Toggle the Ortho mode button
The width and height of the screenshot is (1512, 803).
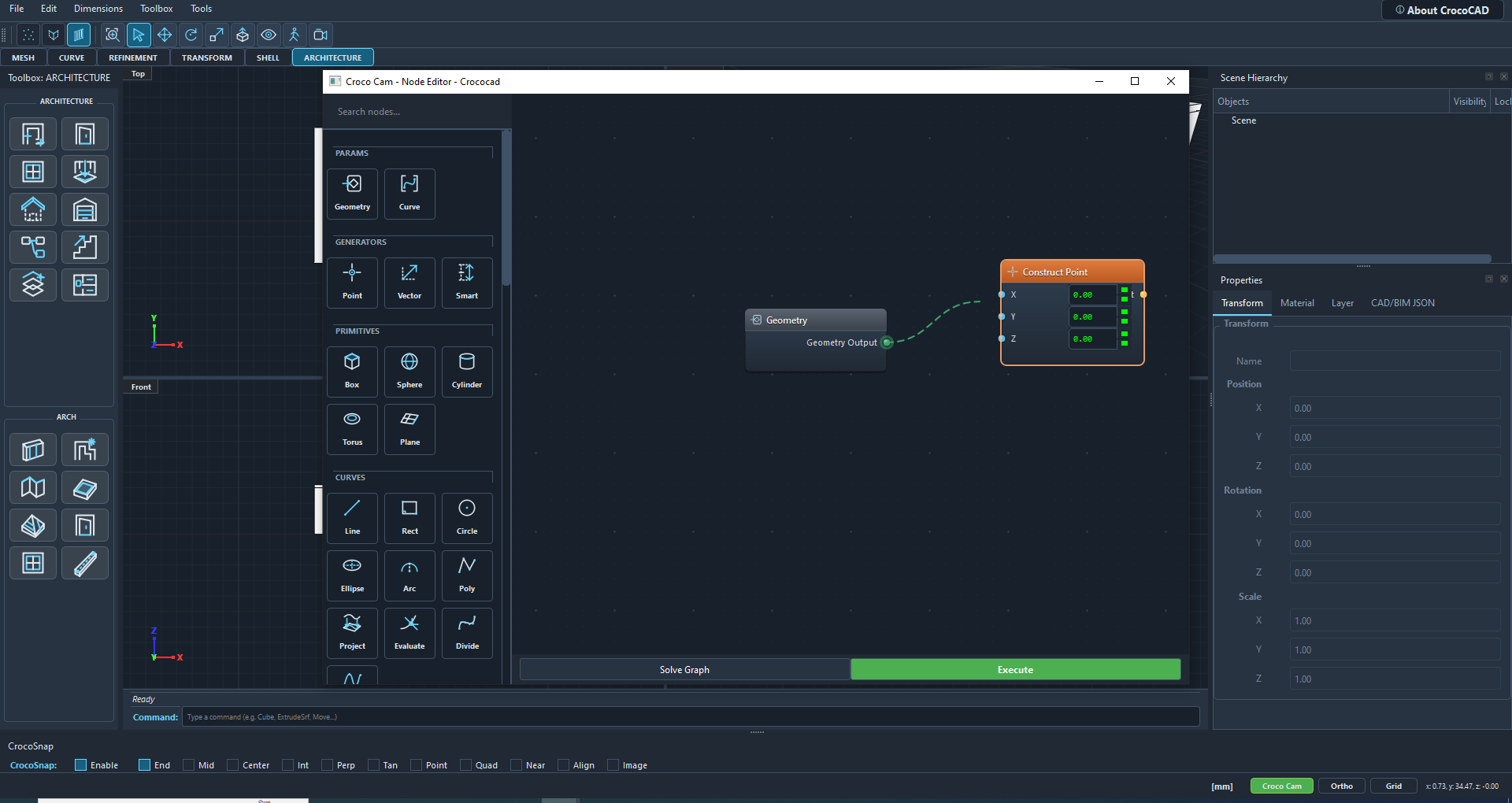tap(1342, 786)
